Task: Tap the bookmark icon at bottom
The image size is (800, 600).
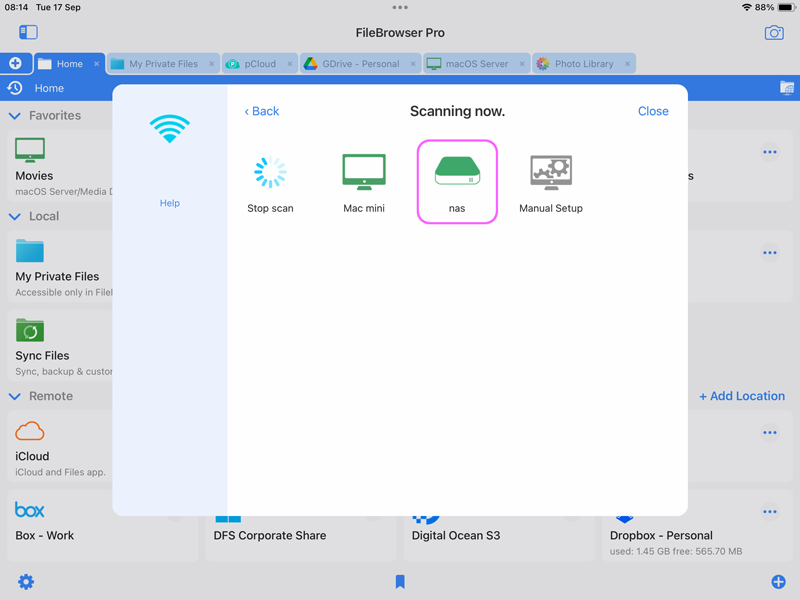Action: [x=400, y=582]
